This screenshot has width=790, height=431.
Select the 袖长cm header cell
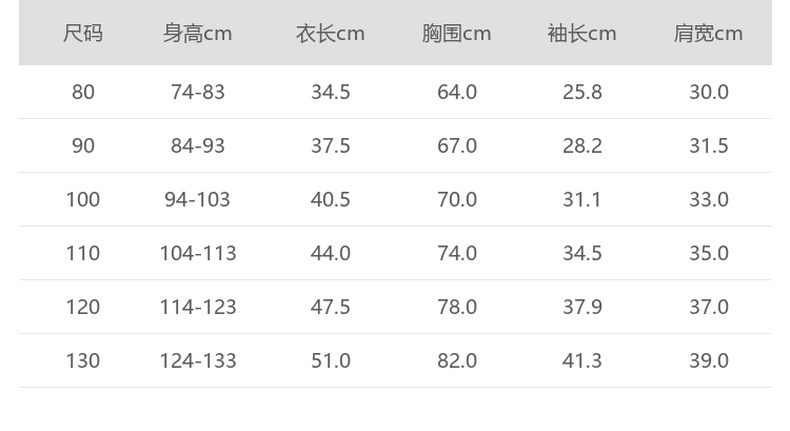582,34
